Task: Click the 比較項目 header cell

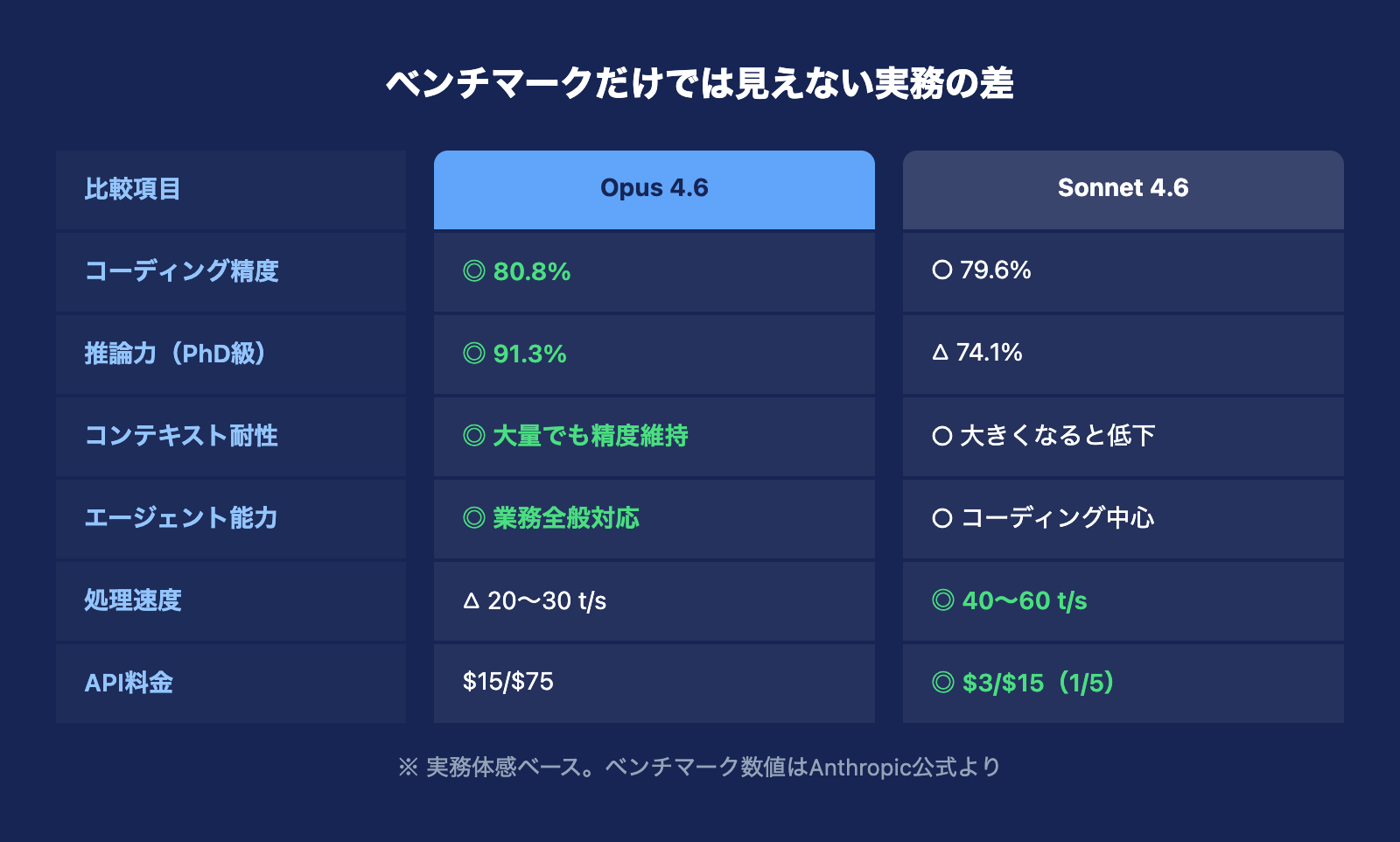Action: point(133,189)
